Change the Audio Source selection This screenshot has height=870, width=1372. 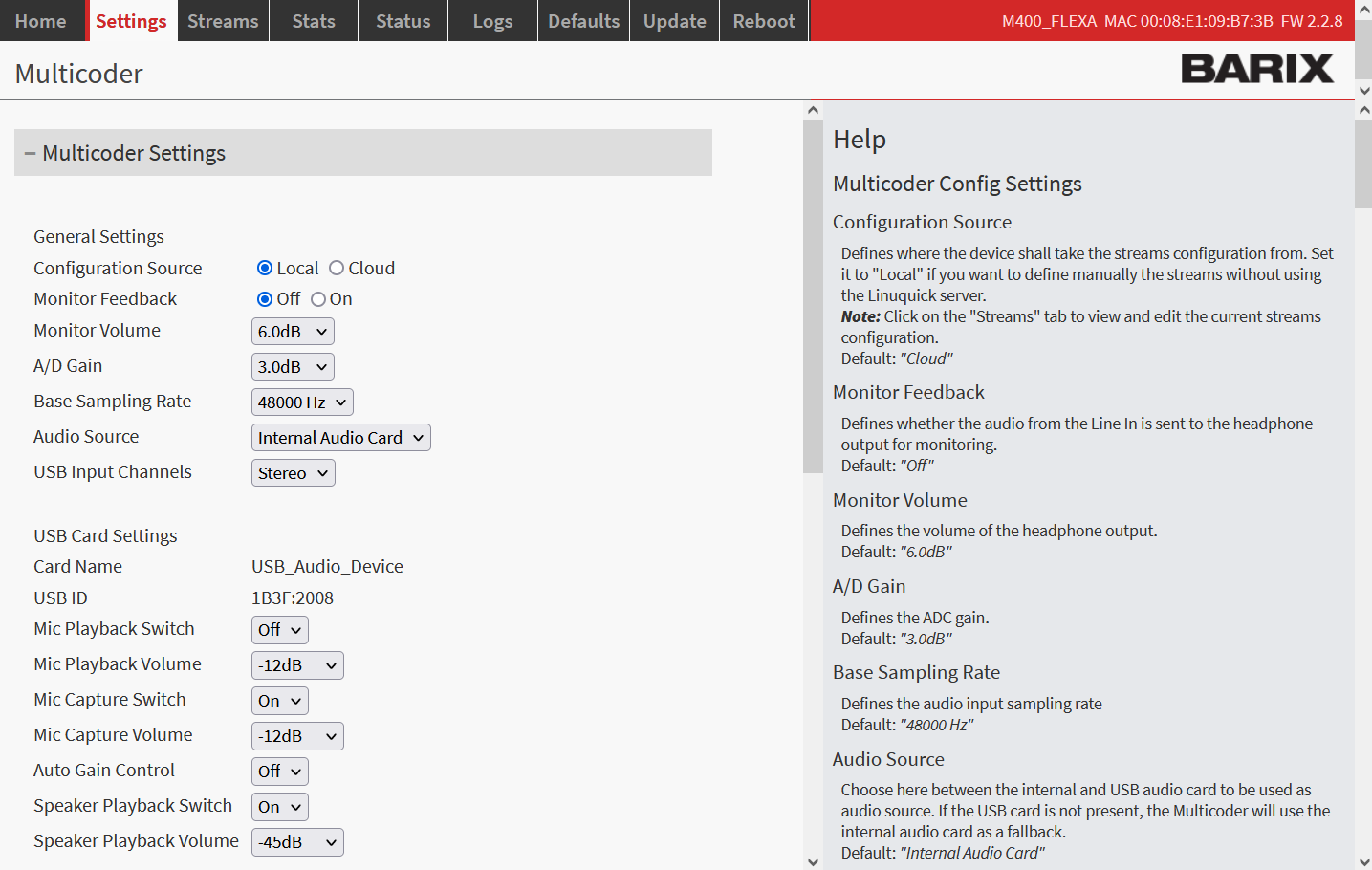click(x=340, y=438)
